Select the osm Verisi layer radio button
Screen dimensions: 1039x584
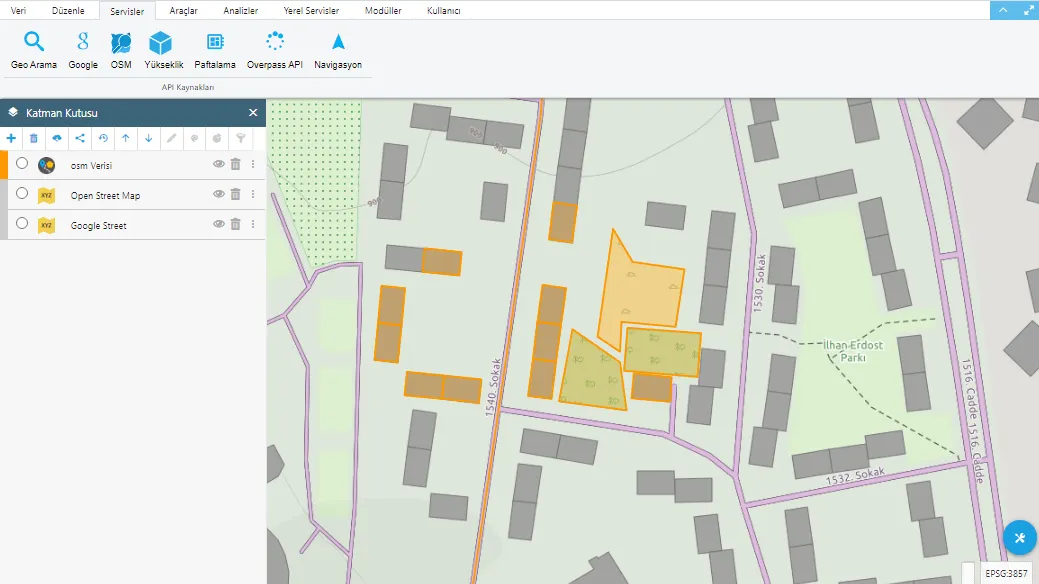(x=22, y=163)
